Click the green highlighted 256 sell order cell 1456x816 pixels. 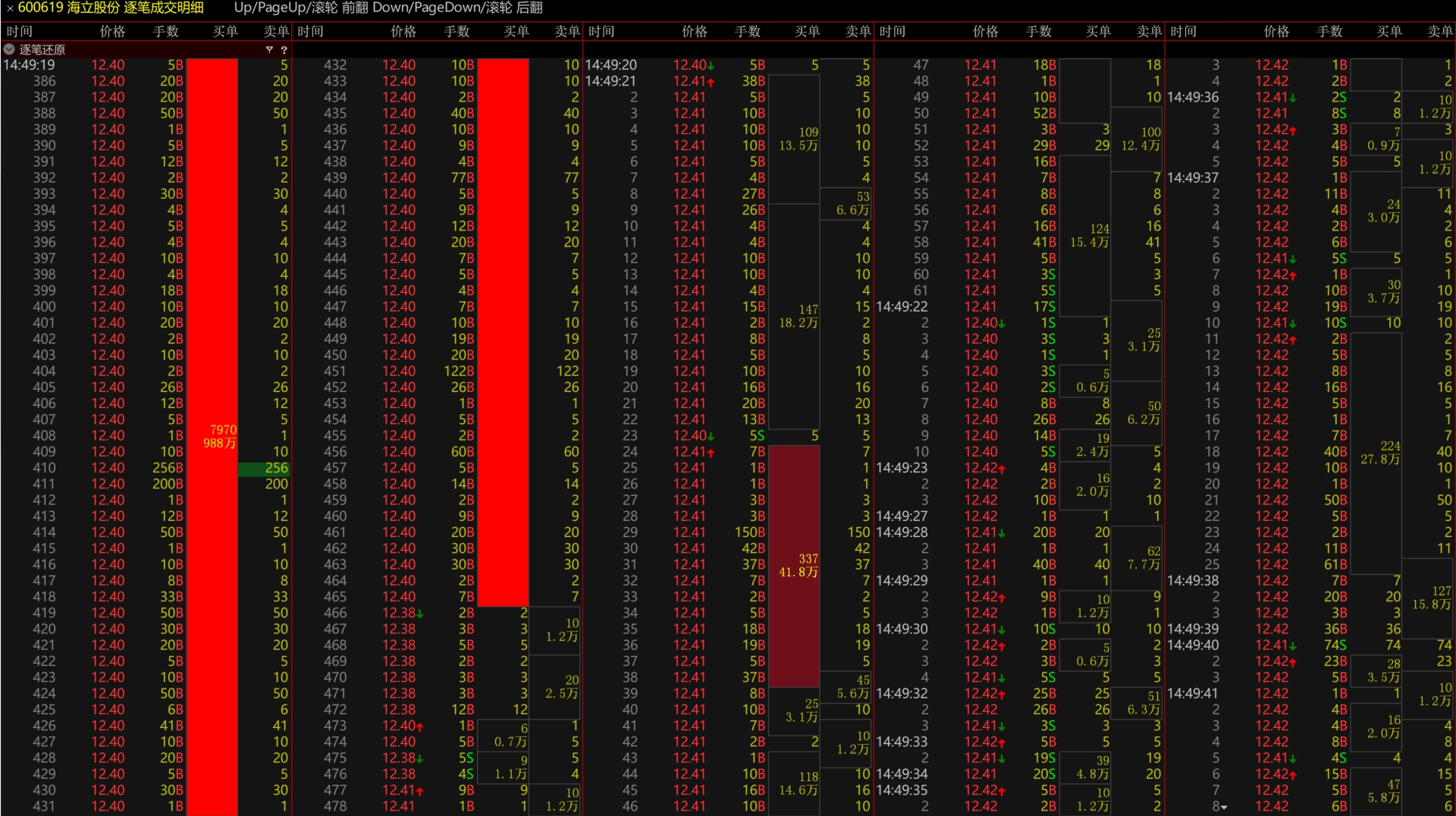pyautogui.click(x=264, y=469)
